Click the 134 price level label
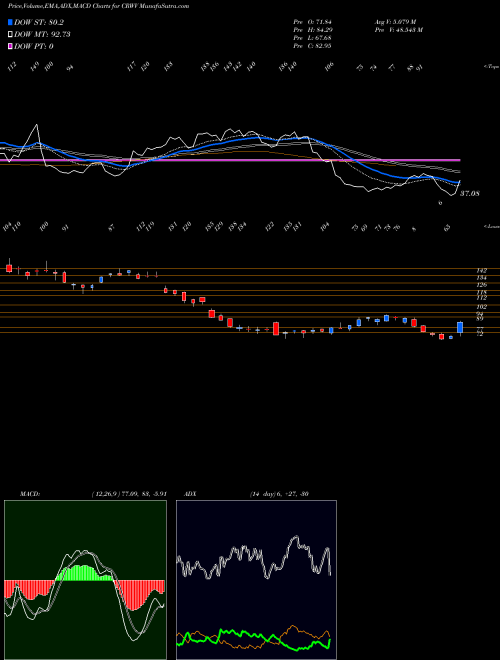500x660 pixels. pos(481,278)
